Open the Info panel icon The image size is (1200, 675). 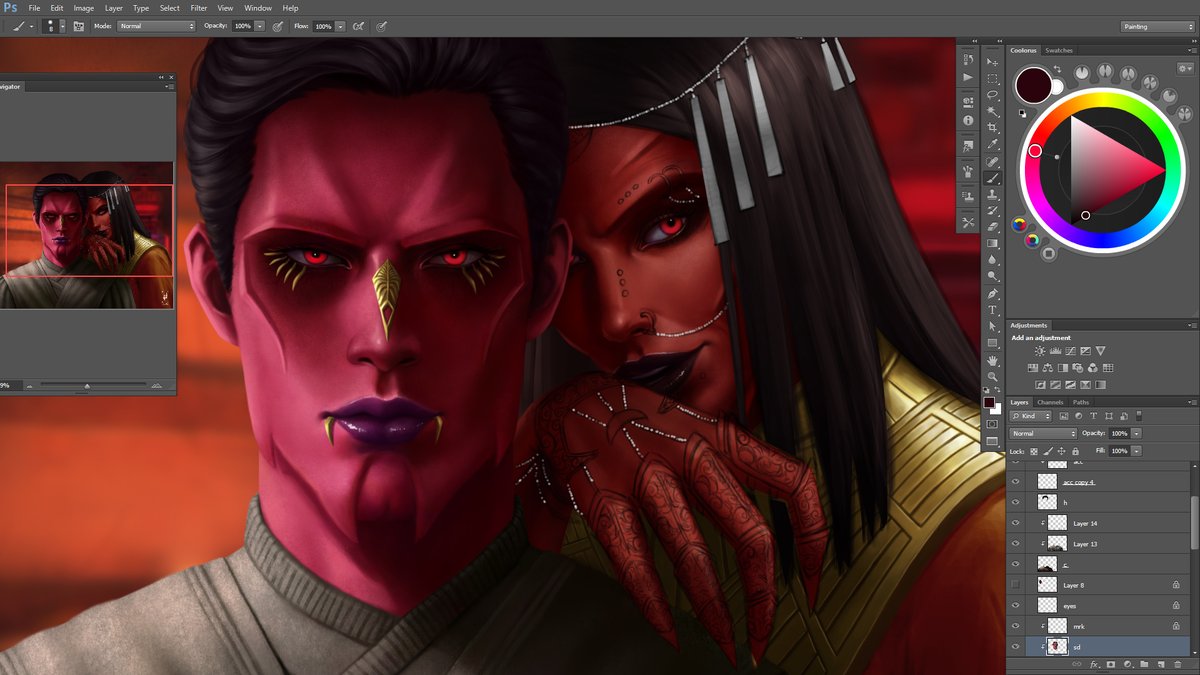click(x=967, y=120)
